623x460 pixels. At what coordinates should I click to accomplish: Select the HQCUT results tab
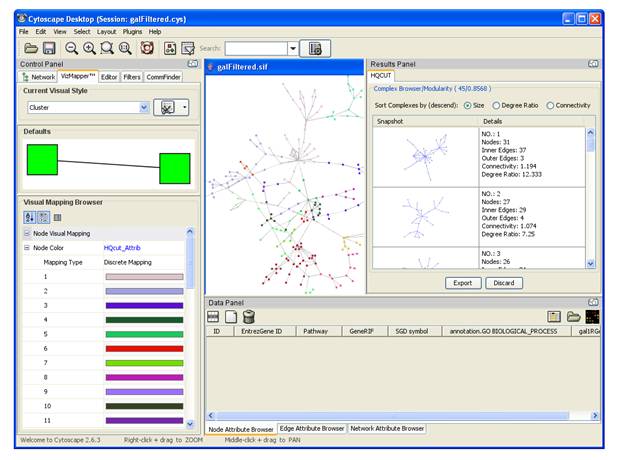click(381, 75)
